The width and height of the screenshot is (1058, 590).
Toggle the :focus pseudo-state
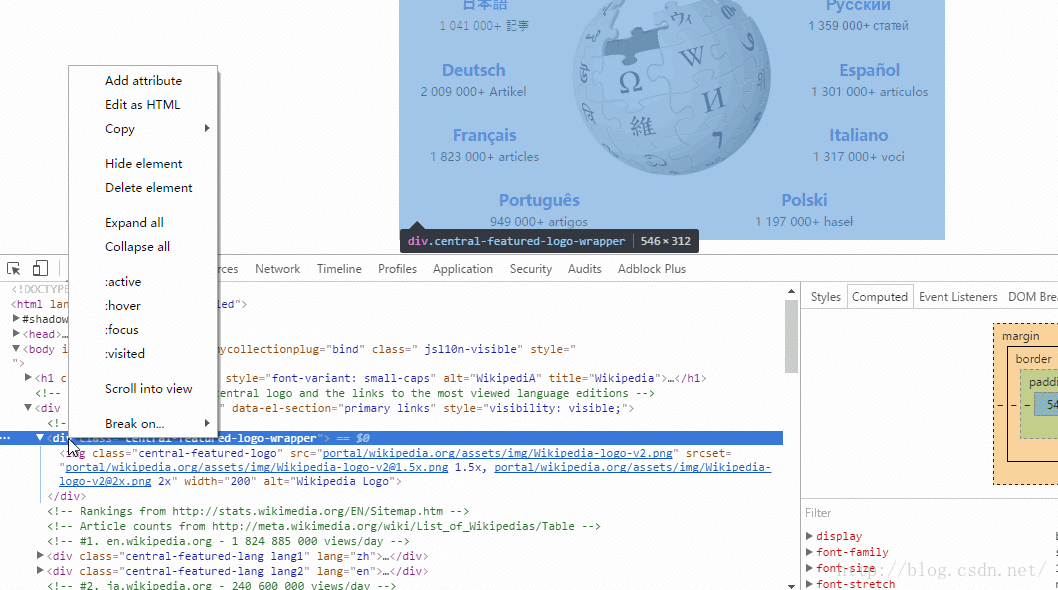143,329
